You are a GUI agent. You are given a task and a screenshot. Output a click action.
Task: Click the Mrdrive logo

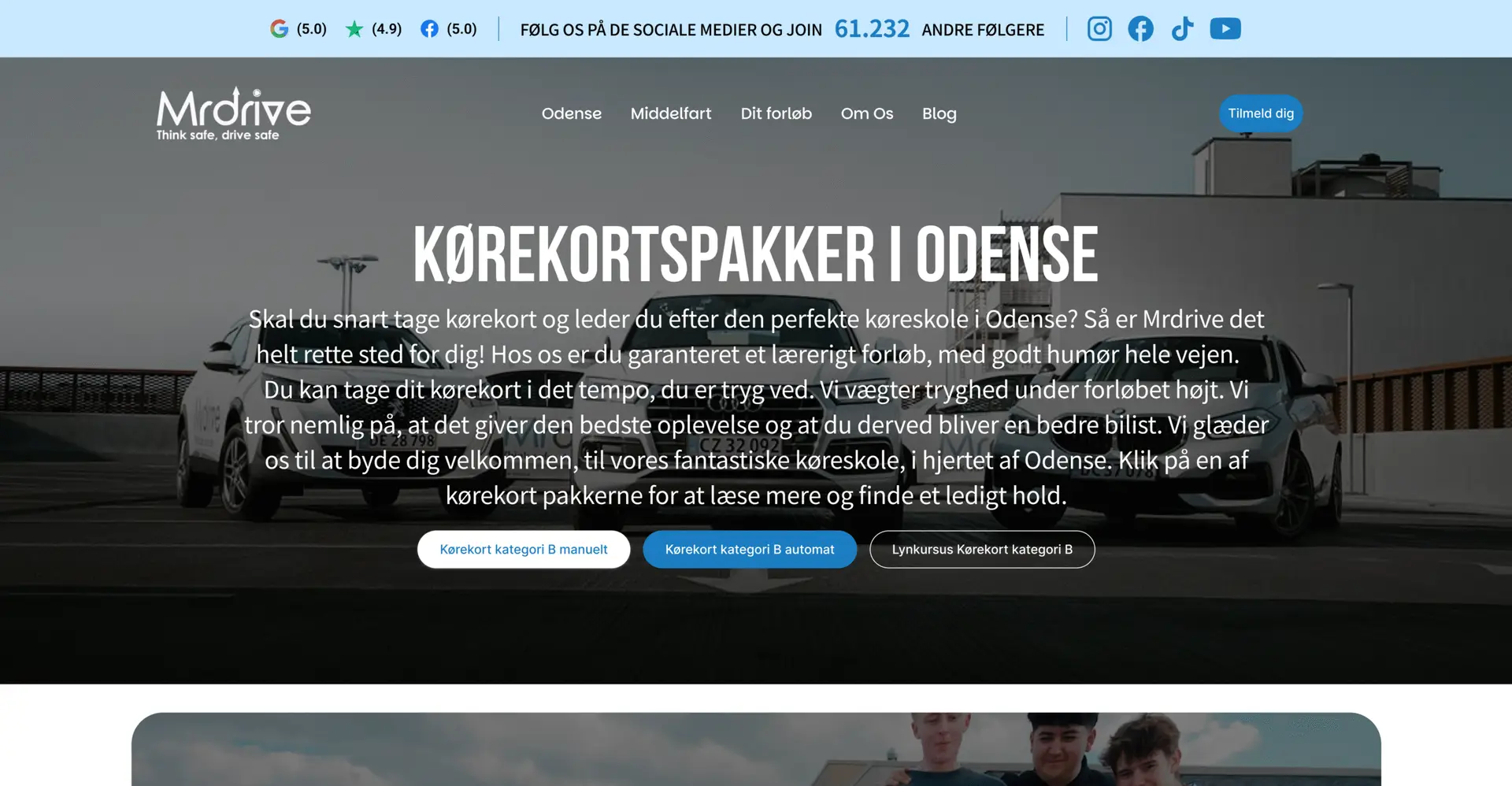pyautogui.click(x=233, y=114)
